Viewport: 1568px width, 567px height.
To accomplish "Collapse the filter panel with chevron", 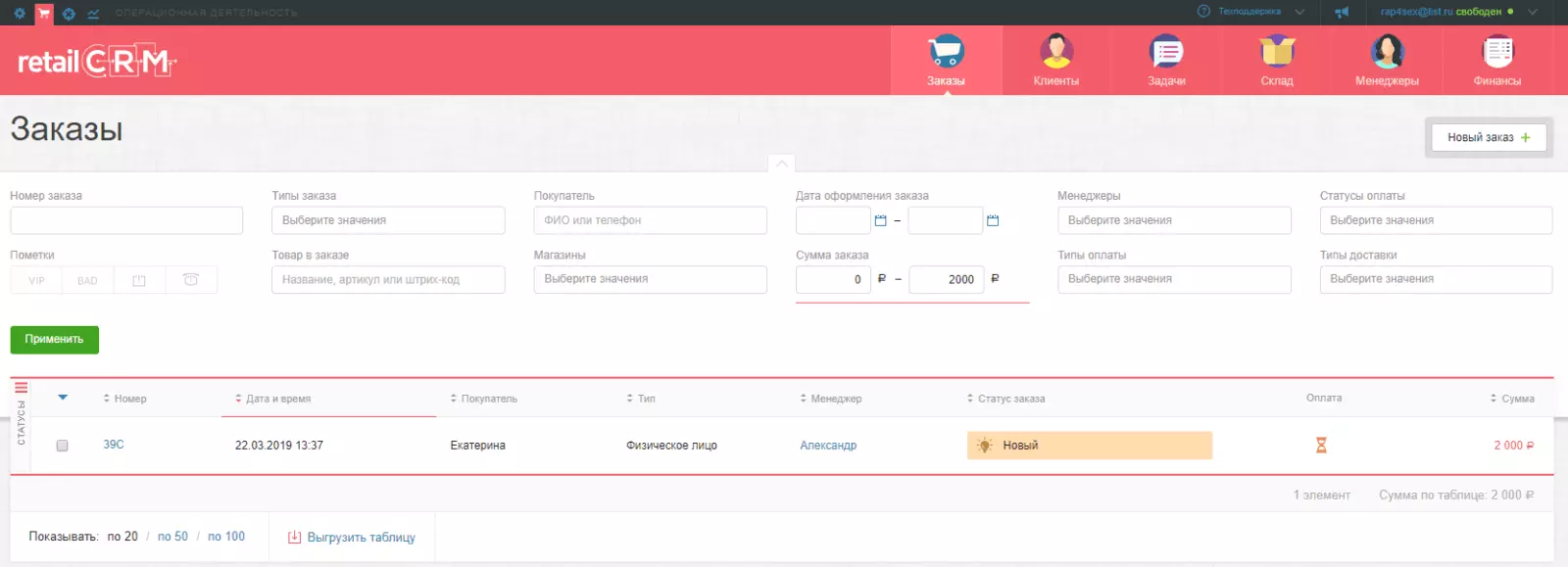I will (781, 164).
